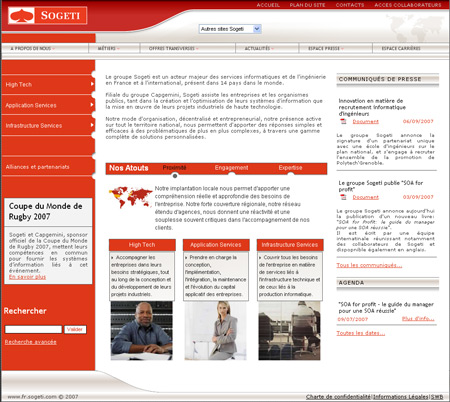Click SWB footer link
Screen dimensions: 450x402
pos(437,397)
